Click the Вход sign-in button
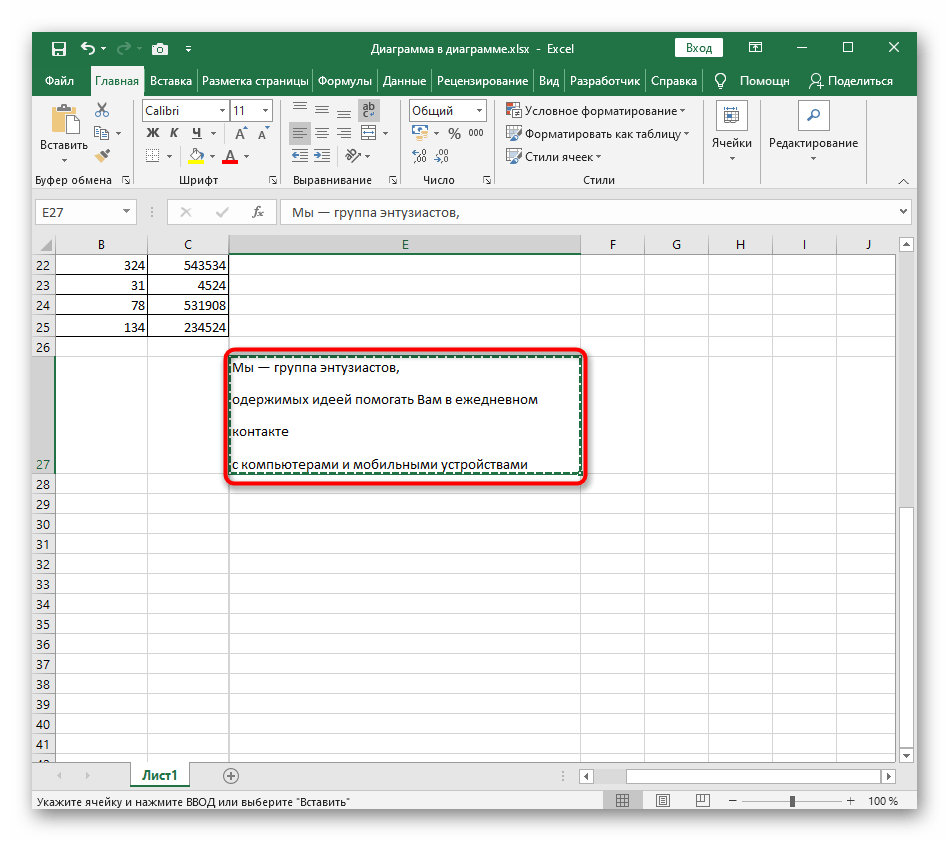949x841 pixels. 699,48
